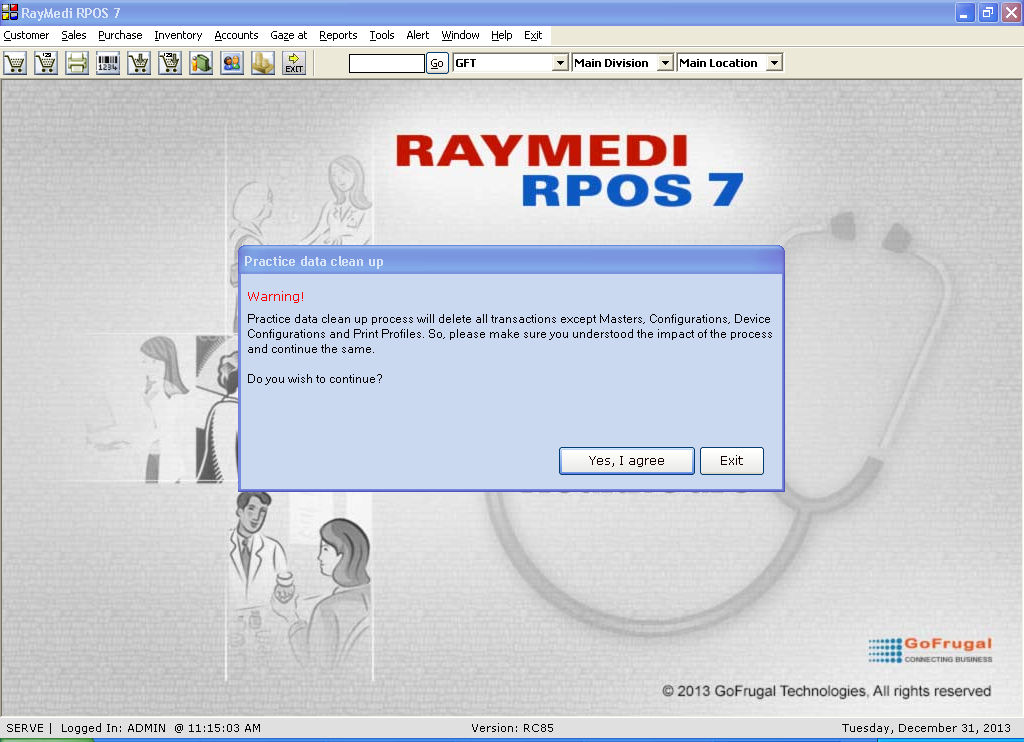Open the Customer menu

[26, 35]
